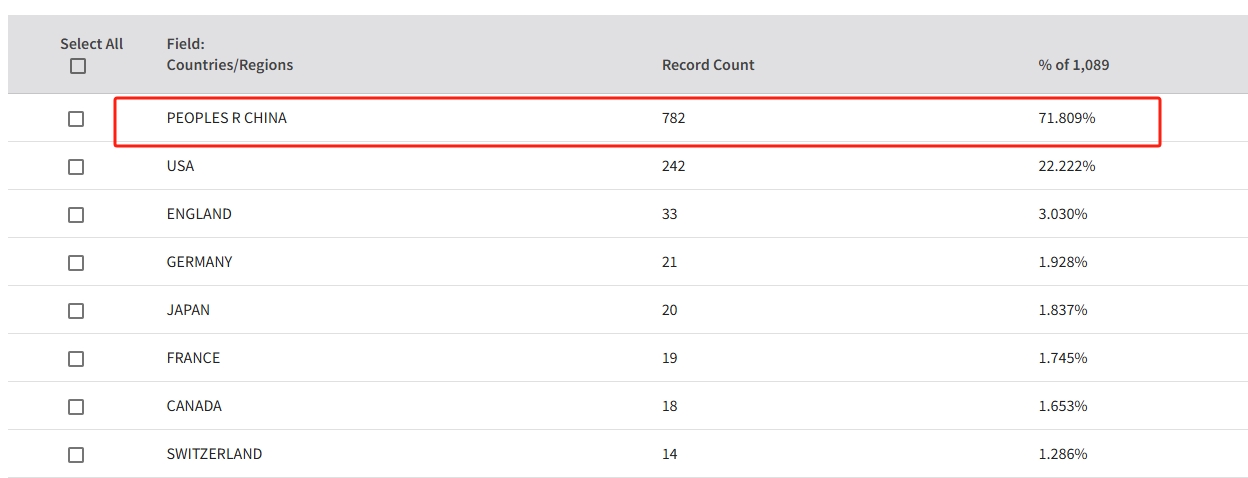Toggle the JAPAN checkbox
Viewport: 1248px width, 478px height.
[x=76, y=311]
